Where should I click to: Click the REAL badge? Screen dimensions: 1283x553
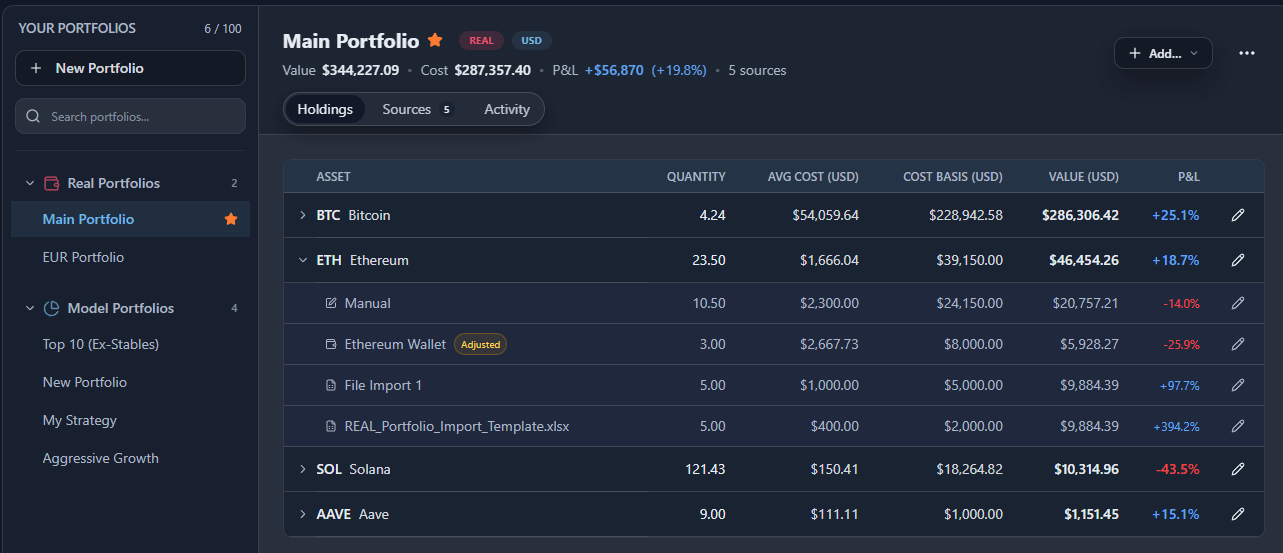tap(481, 40)
